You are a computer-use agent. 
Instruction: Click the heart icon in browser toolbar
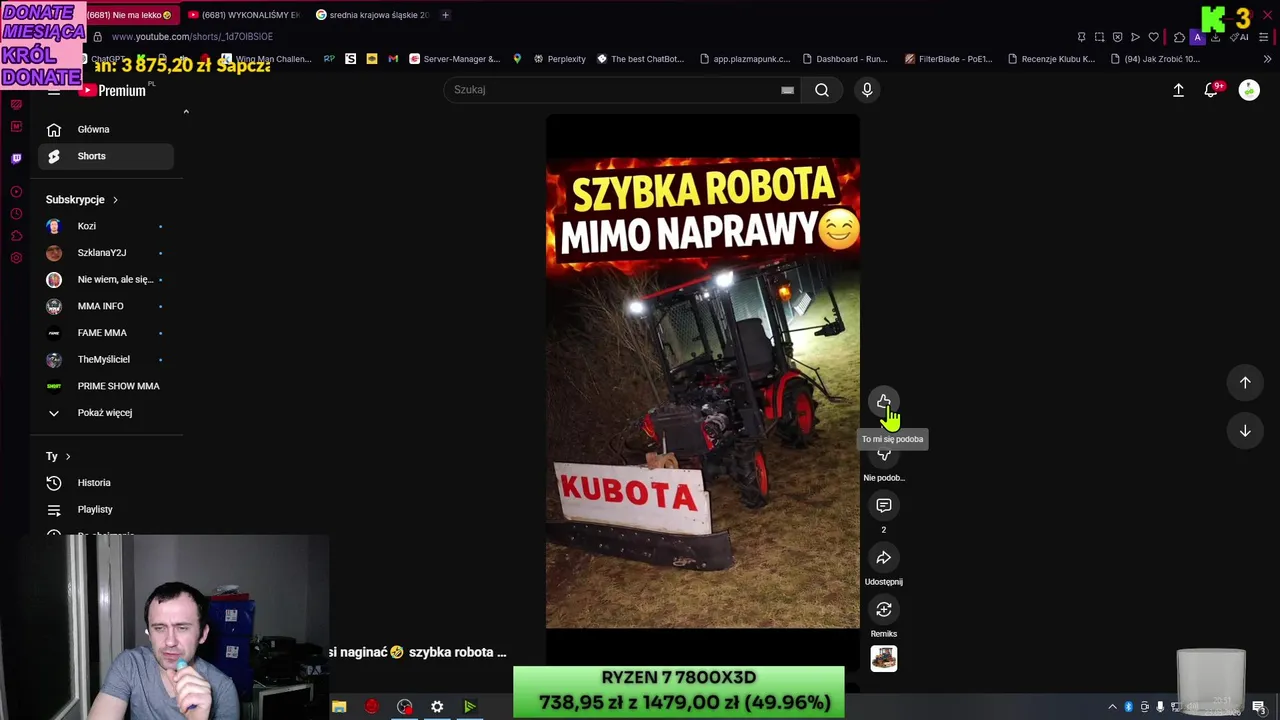(1153, 37)
